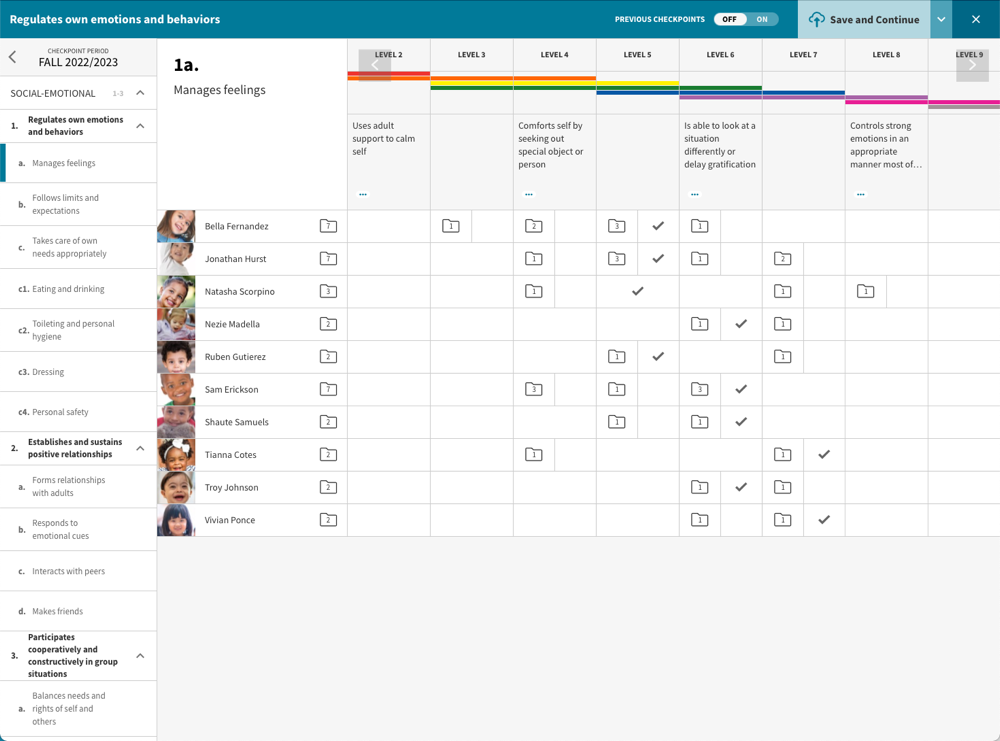Click the left scroll arrow over Level 2
Viewport: 1000px width, 741px height.
[x=374, y=65]
